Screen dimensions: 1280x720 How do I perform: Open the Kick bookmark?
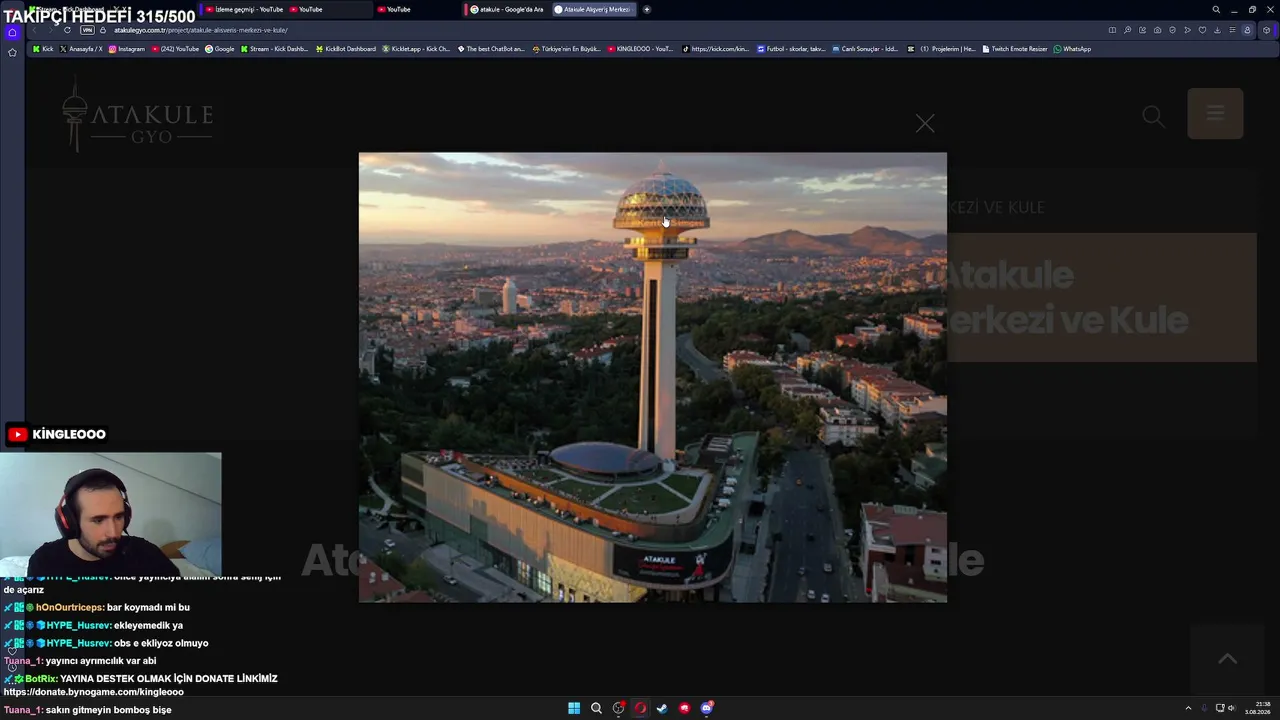point(43,49)
